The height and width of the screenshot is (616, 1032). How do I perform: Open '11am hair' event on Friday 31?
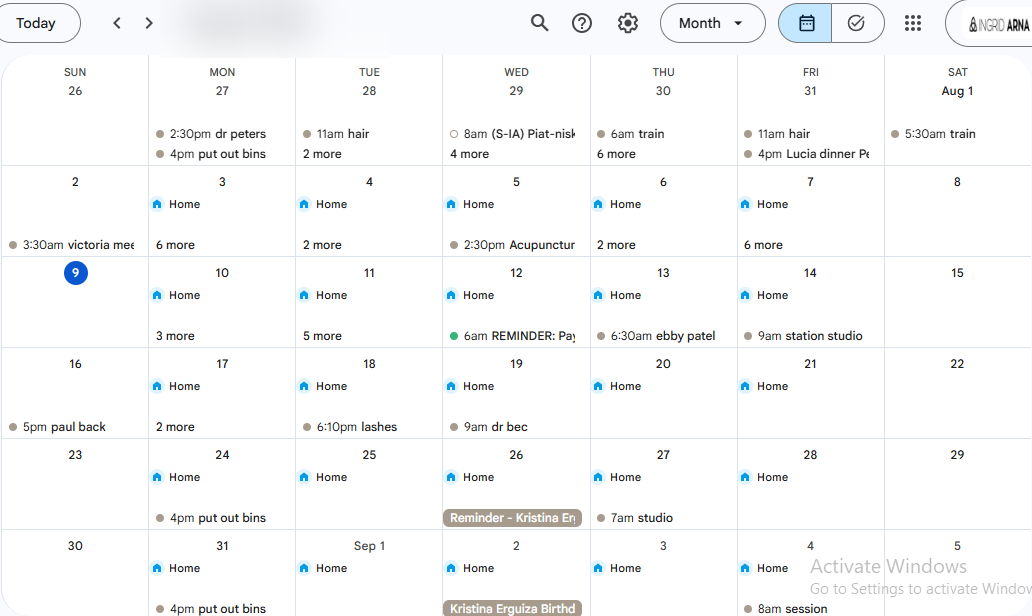tap(777, 134)
